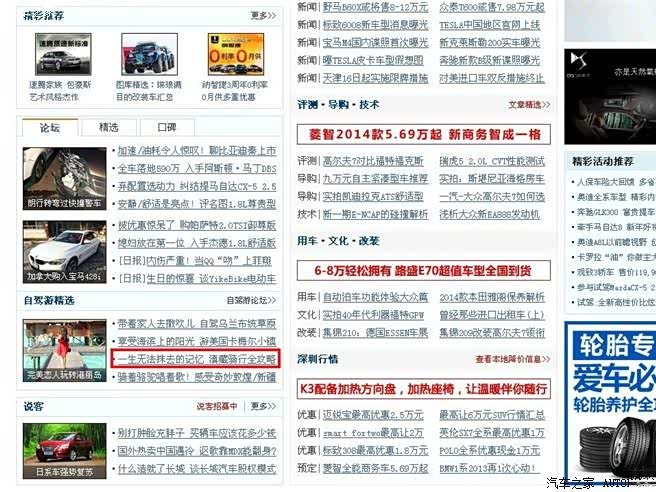Screen dimensions: 656x492
Task: Open 国外热卖中国遇冷 讴歌MDX link
Action: (197, 451)
